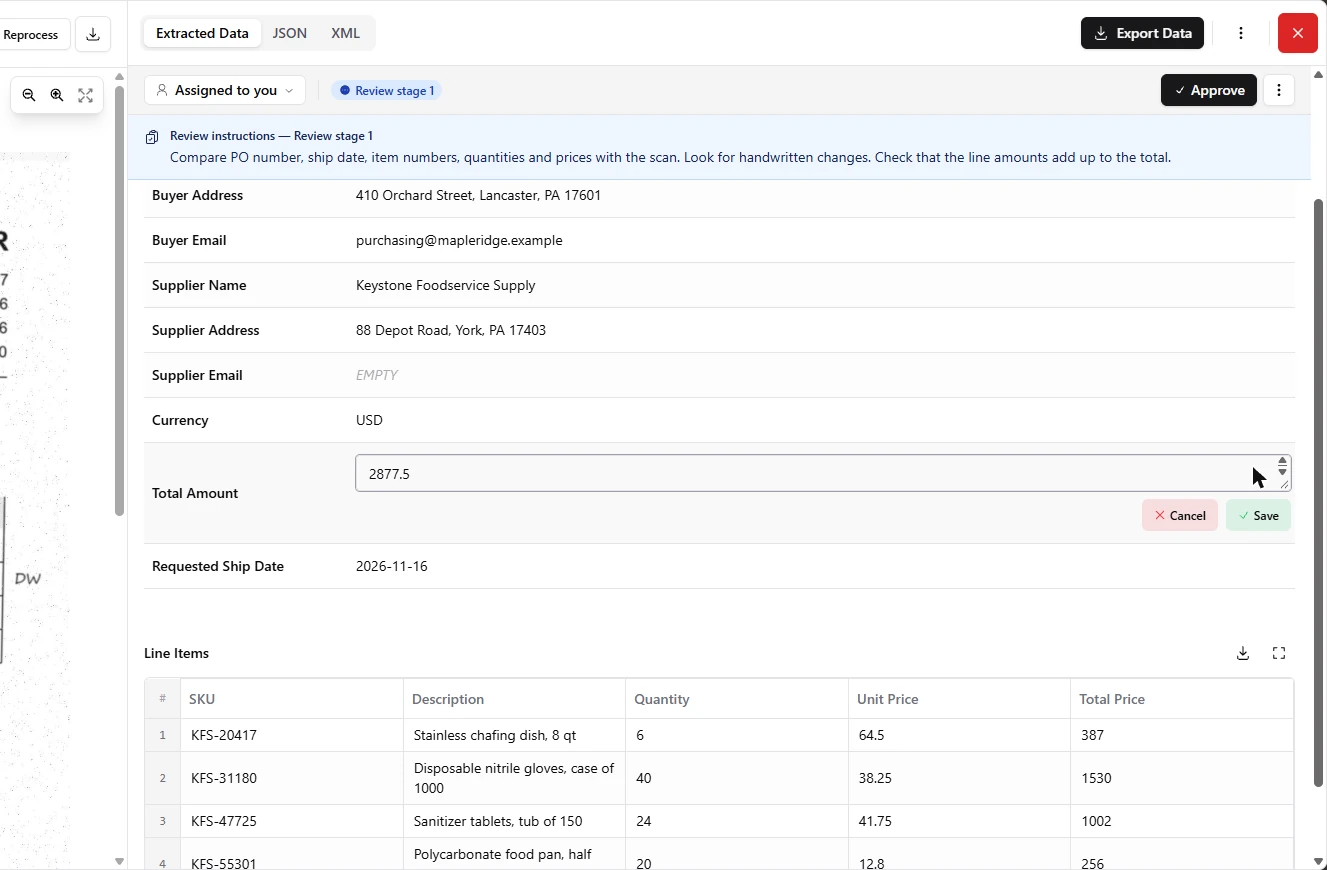Close the extraction panel
Image resolution: width=1327 pixels, height=870 pixels.
point(1298,33)
